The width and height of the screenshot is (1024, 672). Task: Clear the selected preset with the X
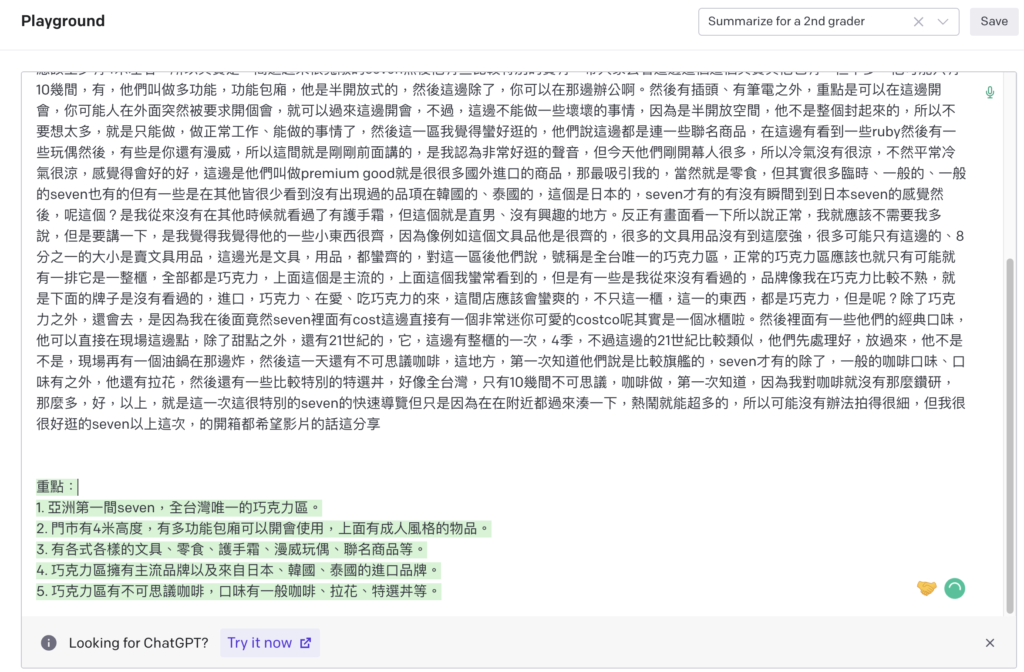[918, 21]
